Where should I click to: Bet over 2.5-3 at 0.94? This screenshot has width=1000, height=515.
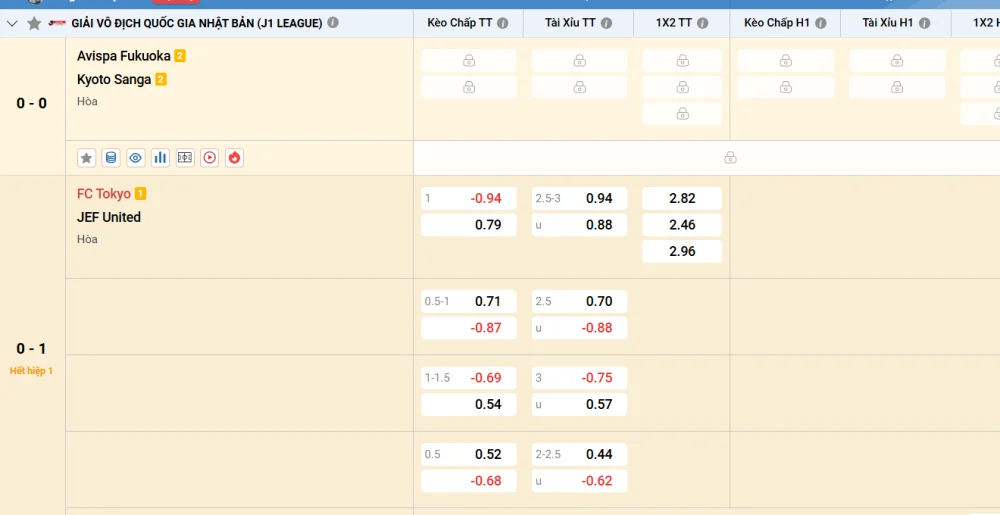coord(579,198)
